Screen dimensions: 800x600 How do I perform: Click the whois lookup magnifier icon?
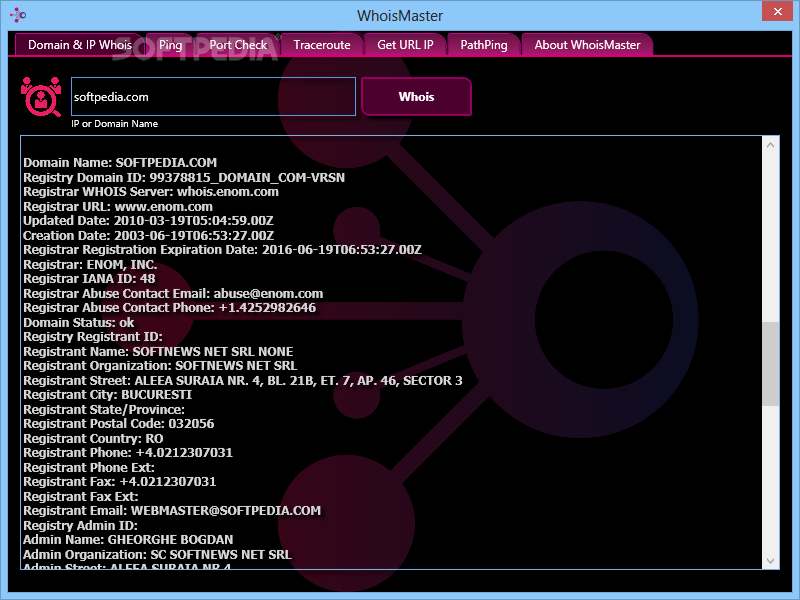click(x=41, y=97)
